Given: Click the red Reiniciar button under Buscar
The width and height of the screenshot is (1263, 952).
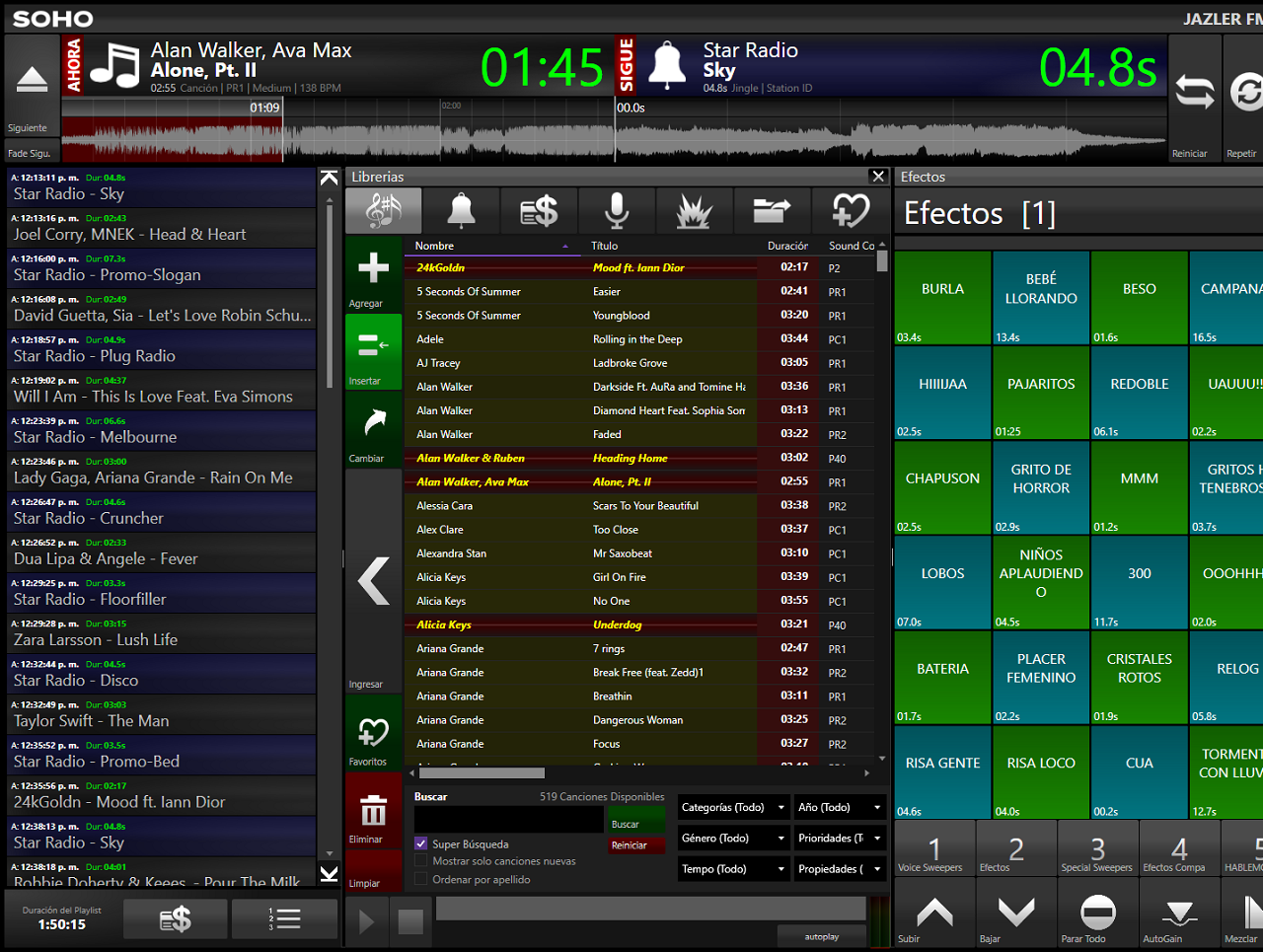Looking at the screenshot, I should (x=636, y=845).
